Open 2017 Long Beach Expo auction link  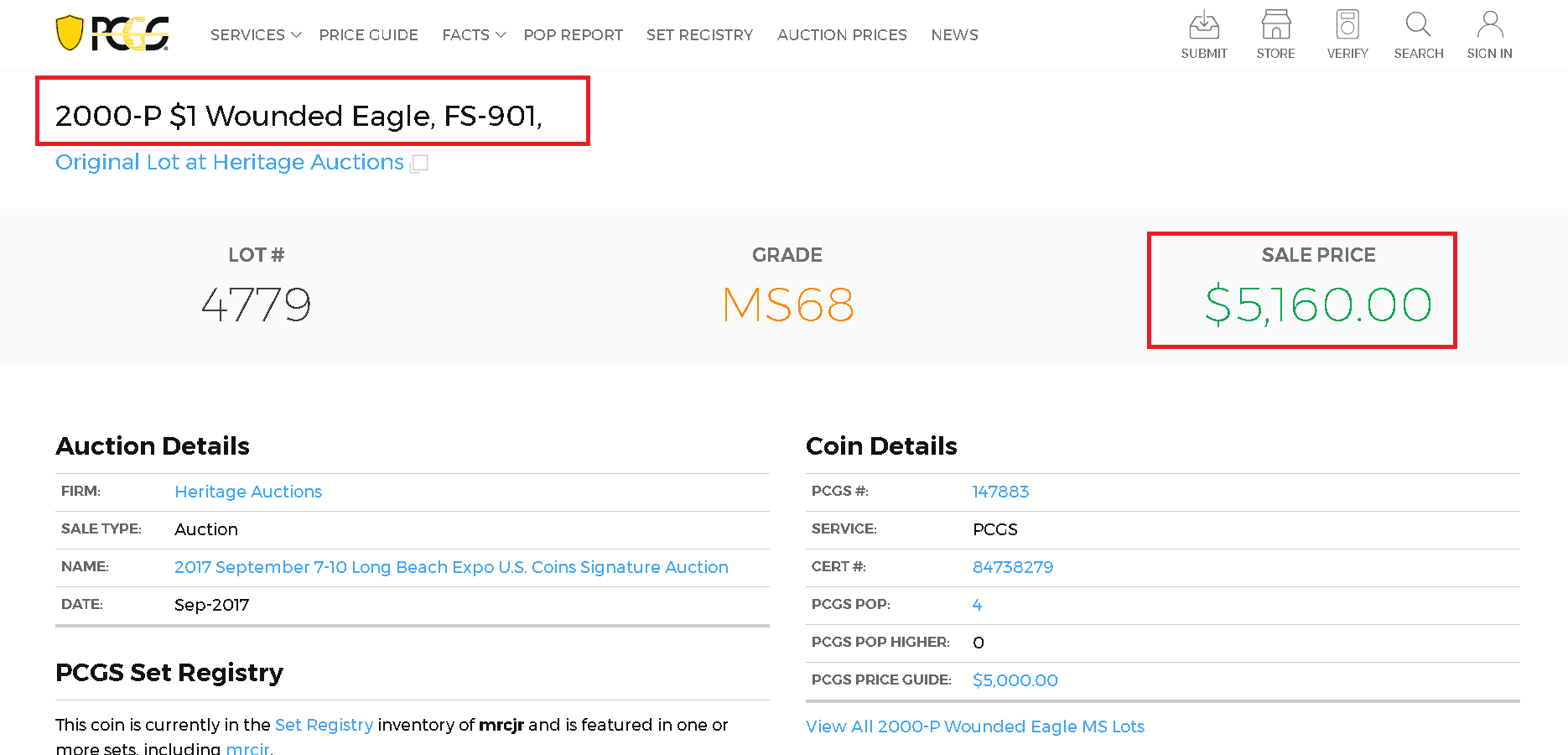tap(451, 567)
